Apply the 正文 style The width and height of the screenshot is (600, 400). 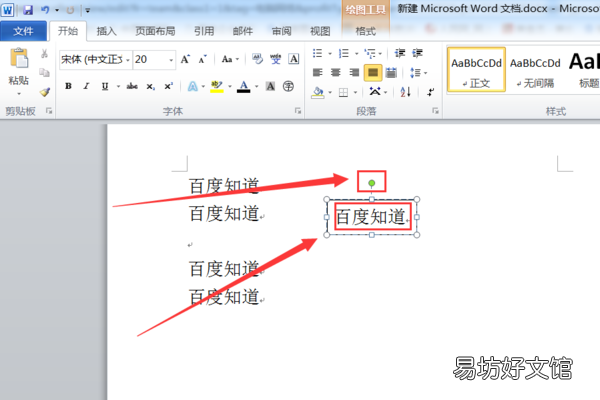(x=476, y=70)
